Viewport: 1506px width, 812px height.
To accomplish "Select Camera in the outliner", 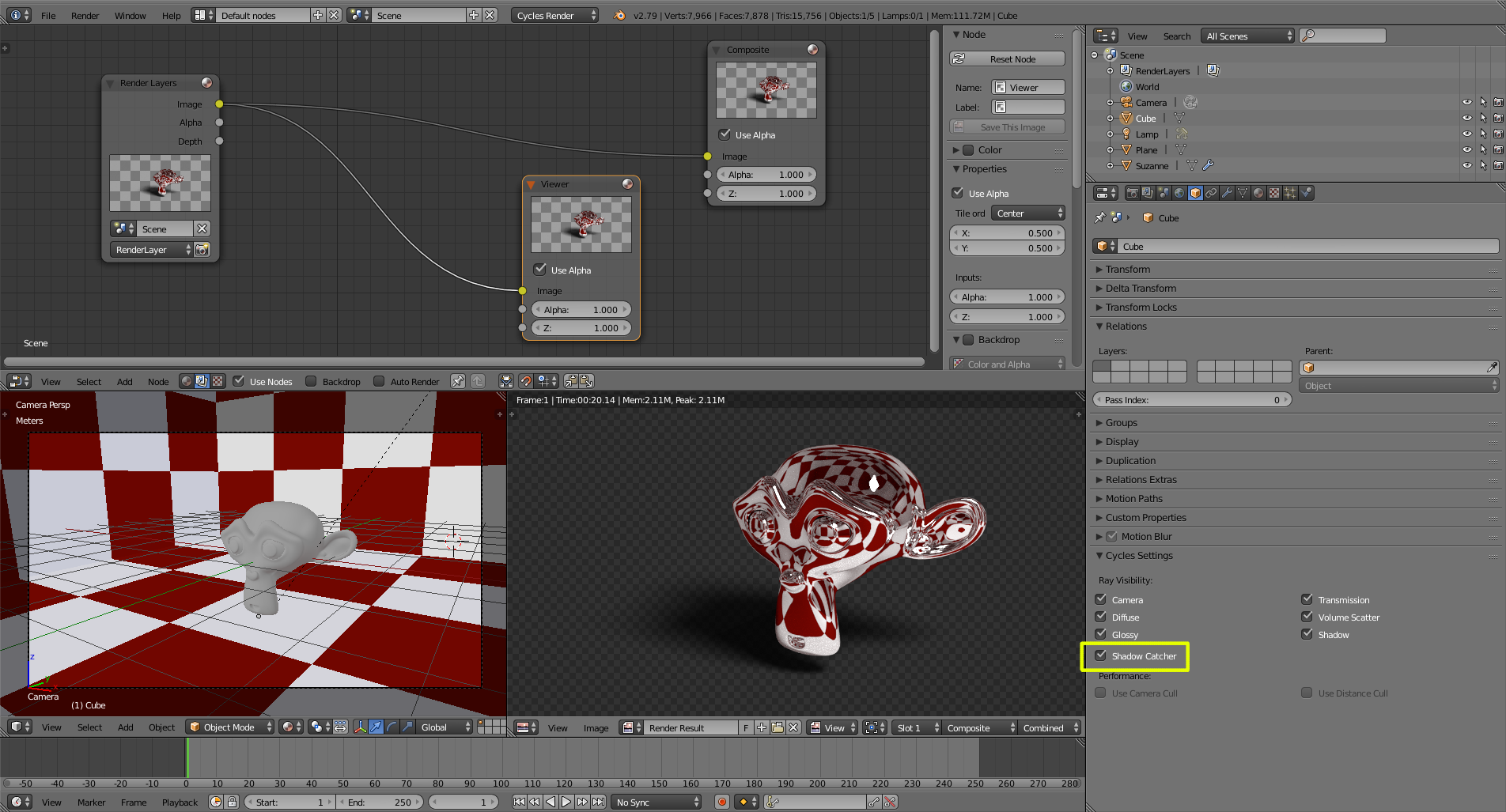I will coord(1151,102).
